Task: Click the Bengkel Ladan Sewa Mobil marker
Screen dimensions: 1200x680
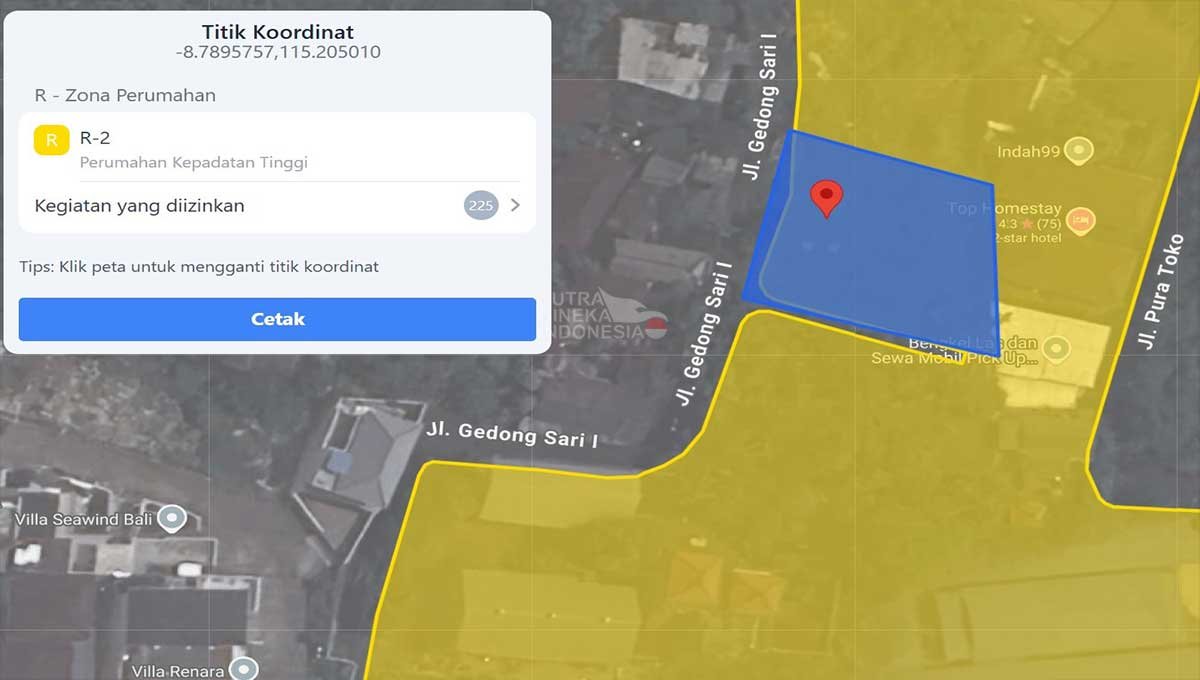Action: click(x=1057, y=349)
